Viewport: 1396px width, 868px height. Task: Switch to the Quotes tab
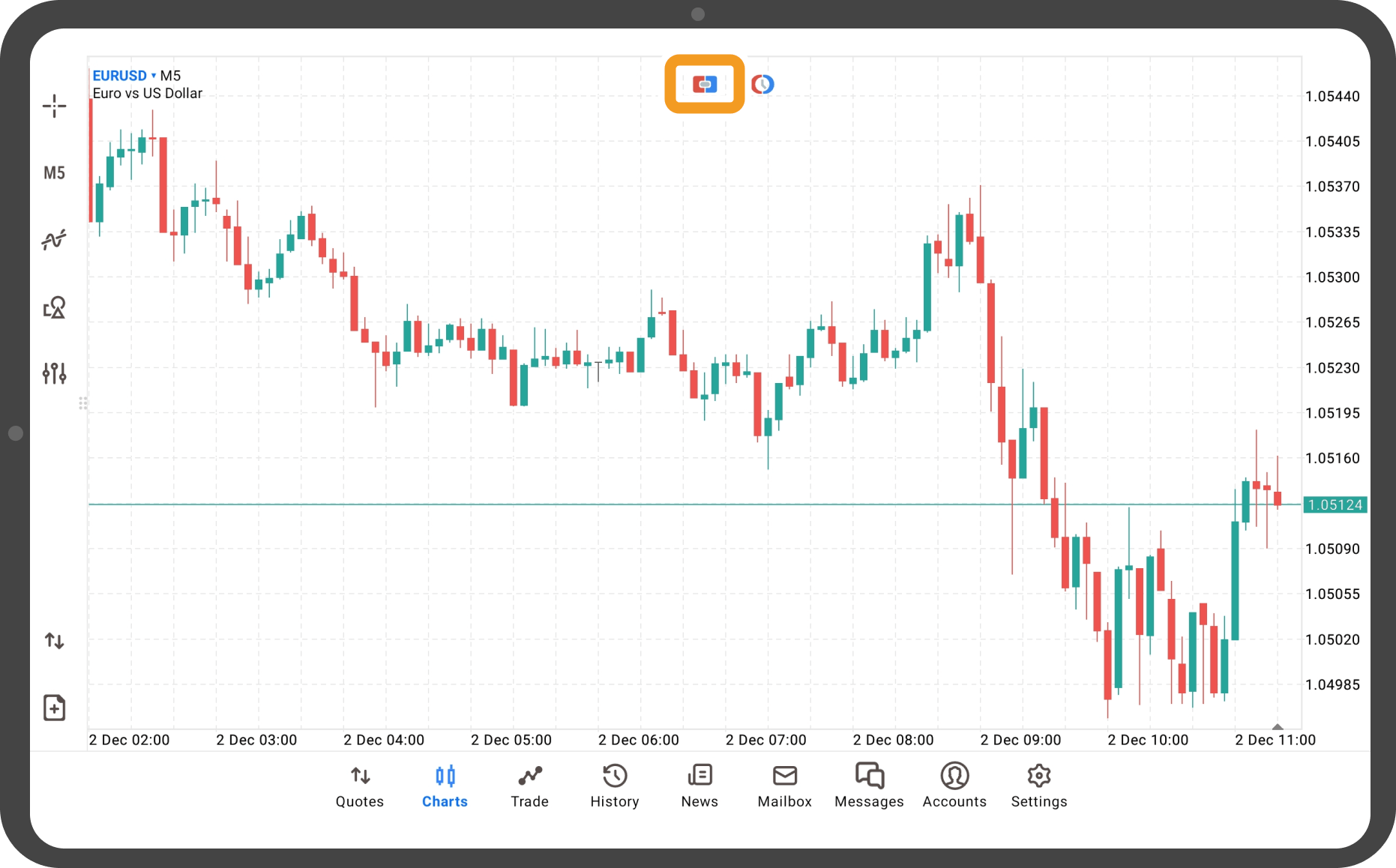[x=360, y=786]
